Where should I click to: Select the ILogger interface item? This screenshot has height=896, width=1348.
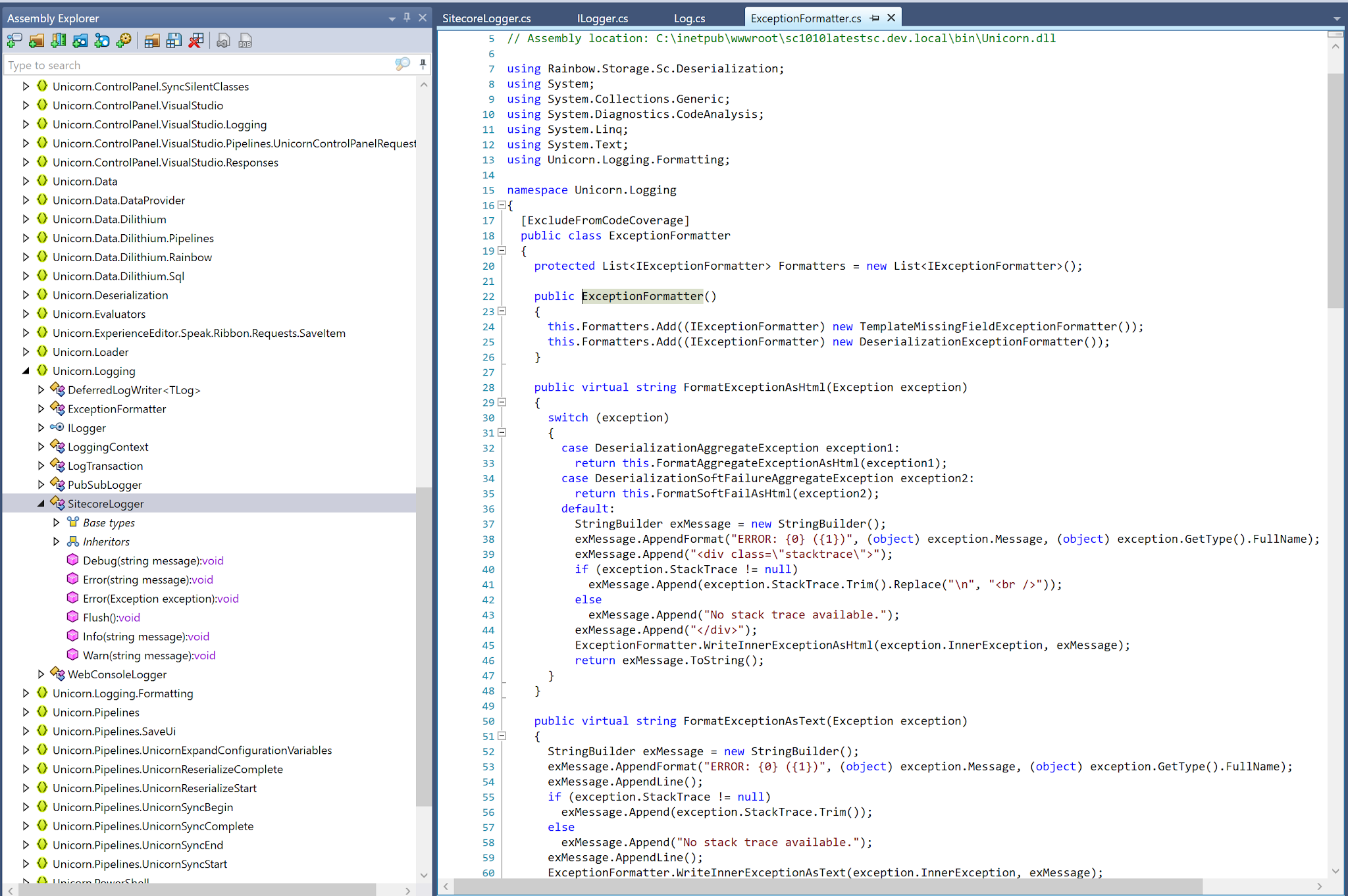(86, 428)
